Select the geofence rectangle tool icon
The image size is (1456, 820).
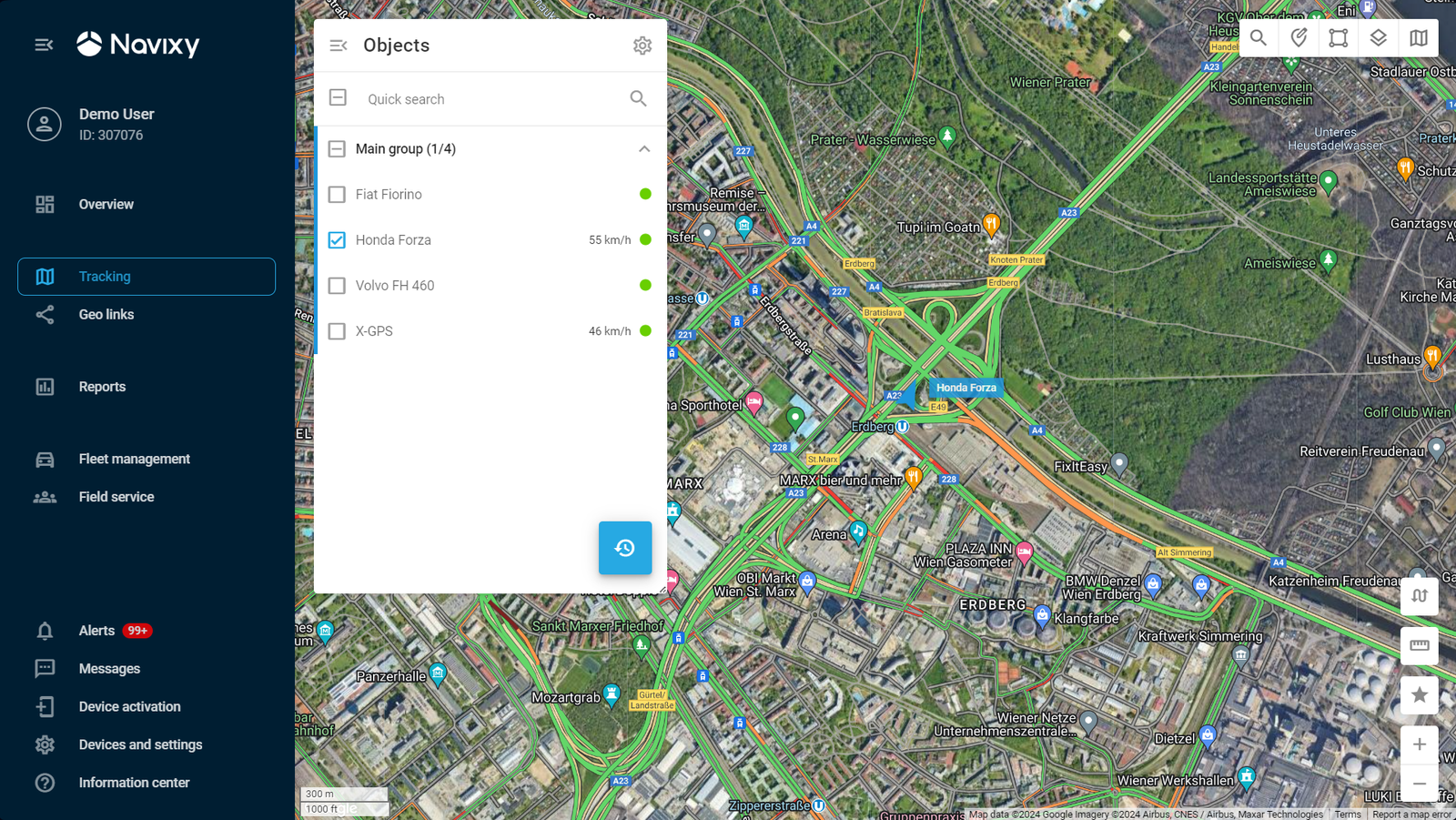(1339, 38)
